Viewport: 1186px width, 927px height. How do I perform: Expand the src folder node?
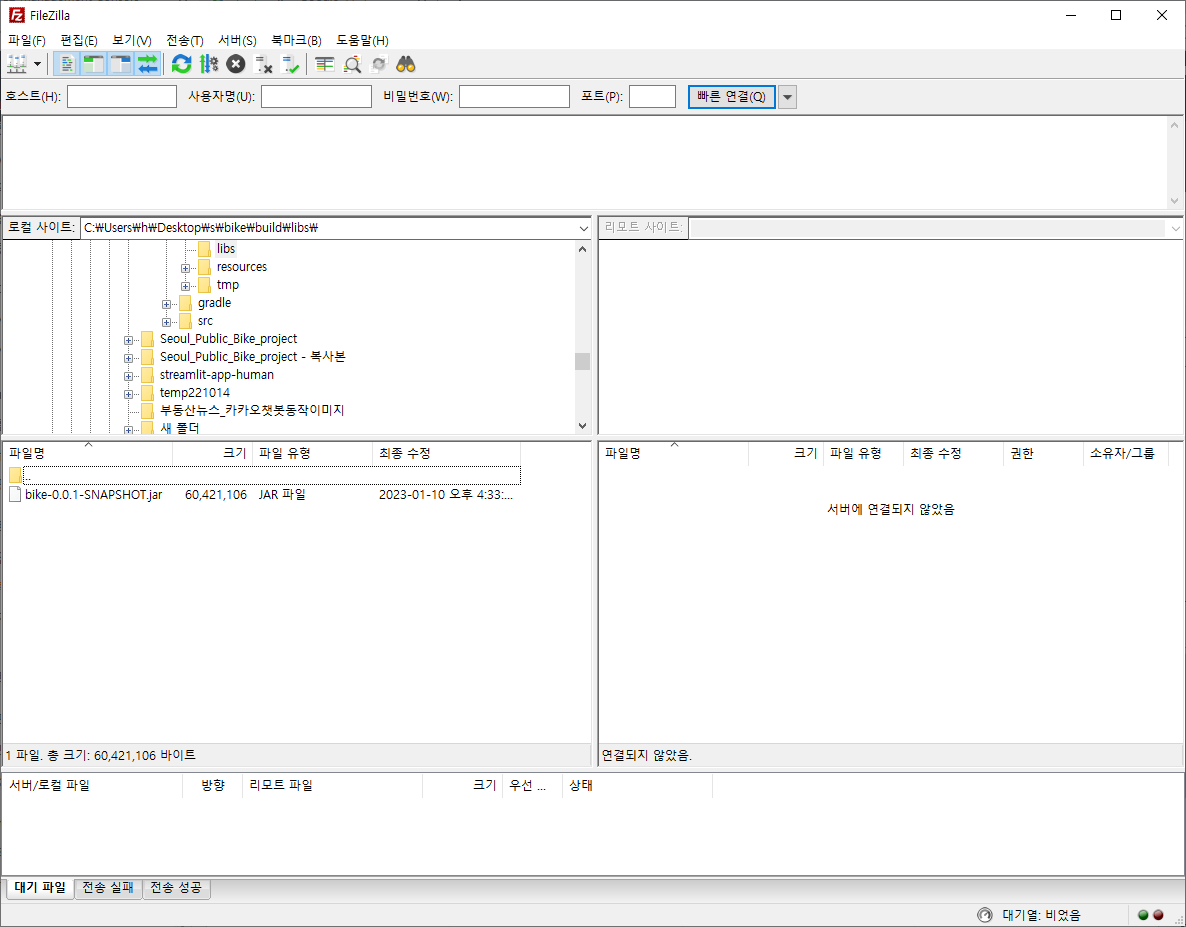[x=166, y=323]
